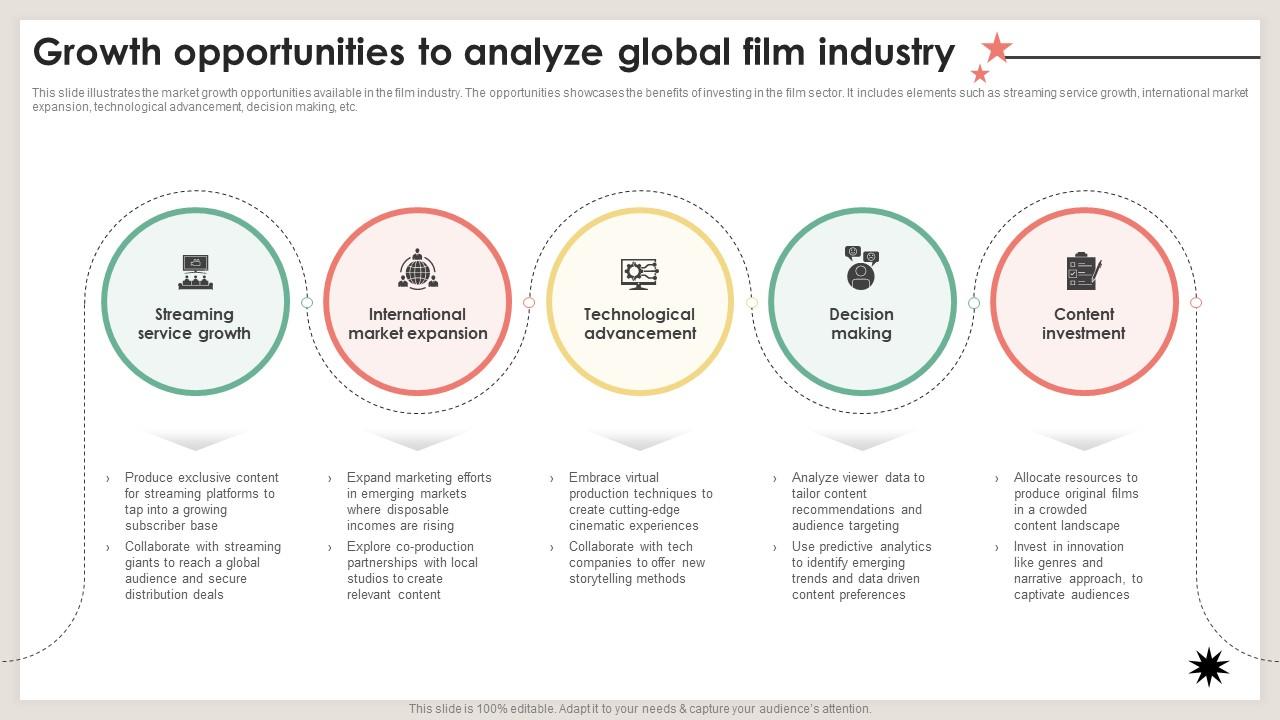The width and height of the screenshot is (1280, 720).
Task: Click the black starburst icon
Action: (1208, 667)
